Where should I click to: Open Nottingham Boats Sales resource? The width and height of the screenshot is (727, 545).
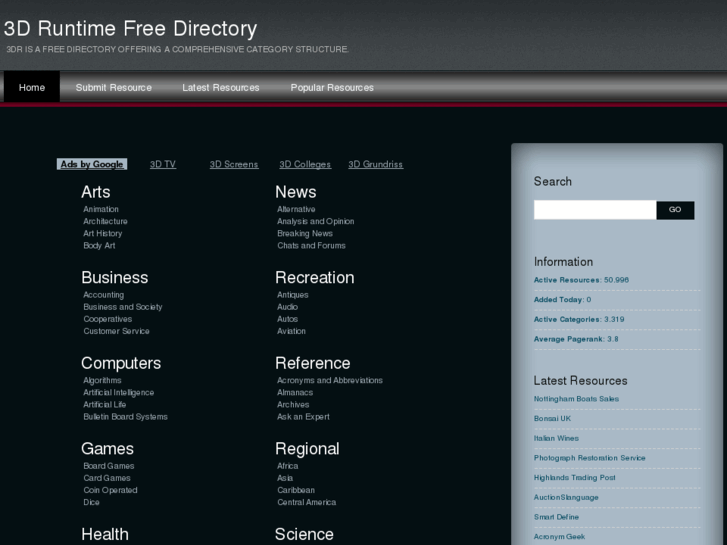(576, 399)
